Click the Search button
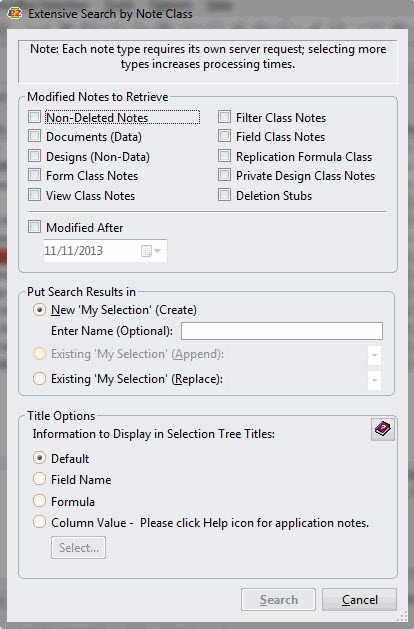The height and width of the screenshot is (629, 414). [278, 600]
